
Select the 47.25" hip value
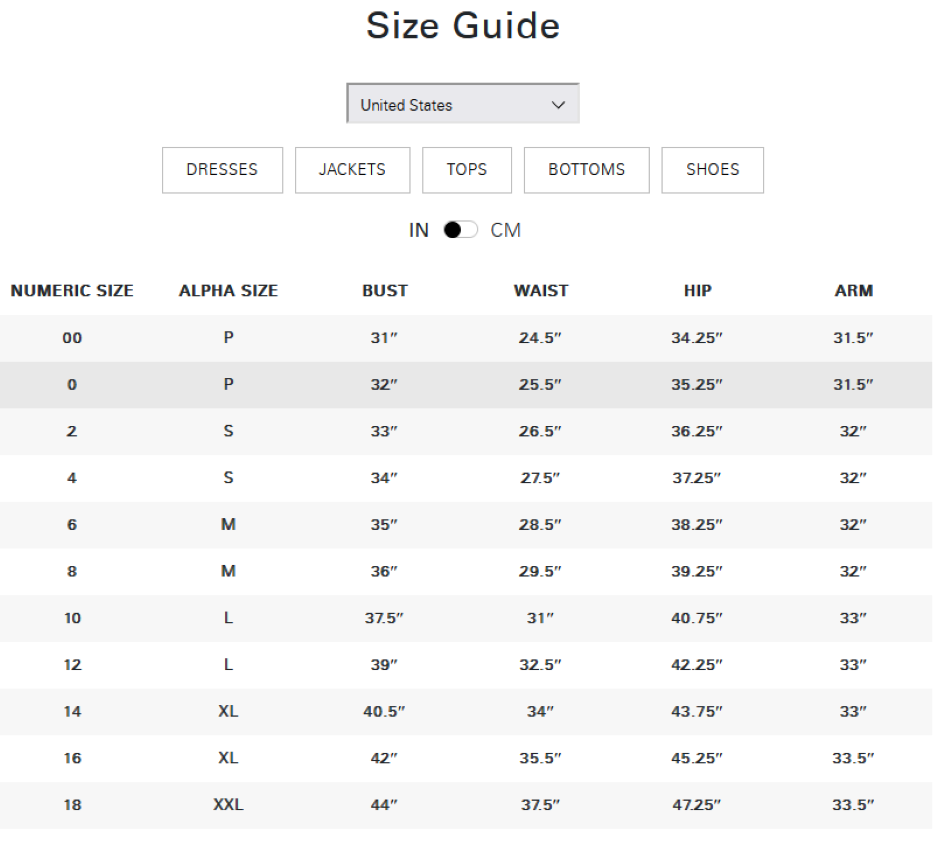point(697,805)
